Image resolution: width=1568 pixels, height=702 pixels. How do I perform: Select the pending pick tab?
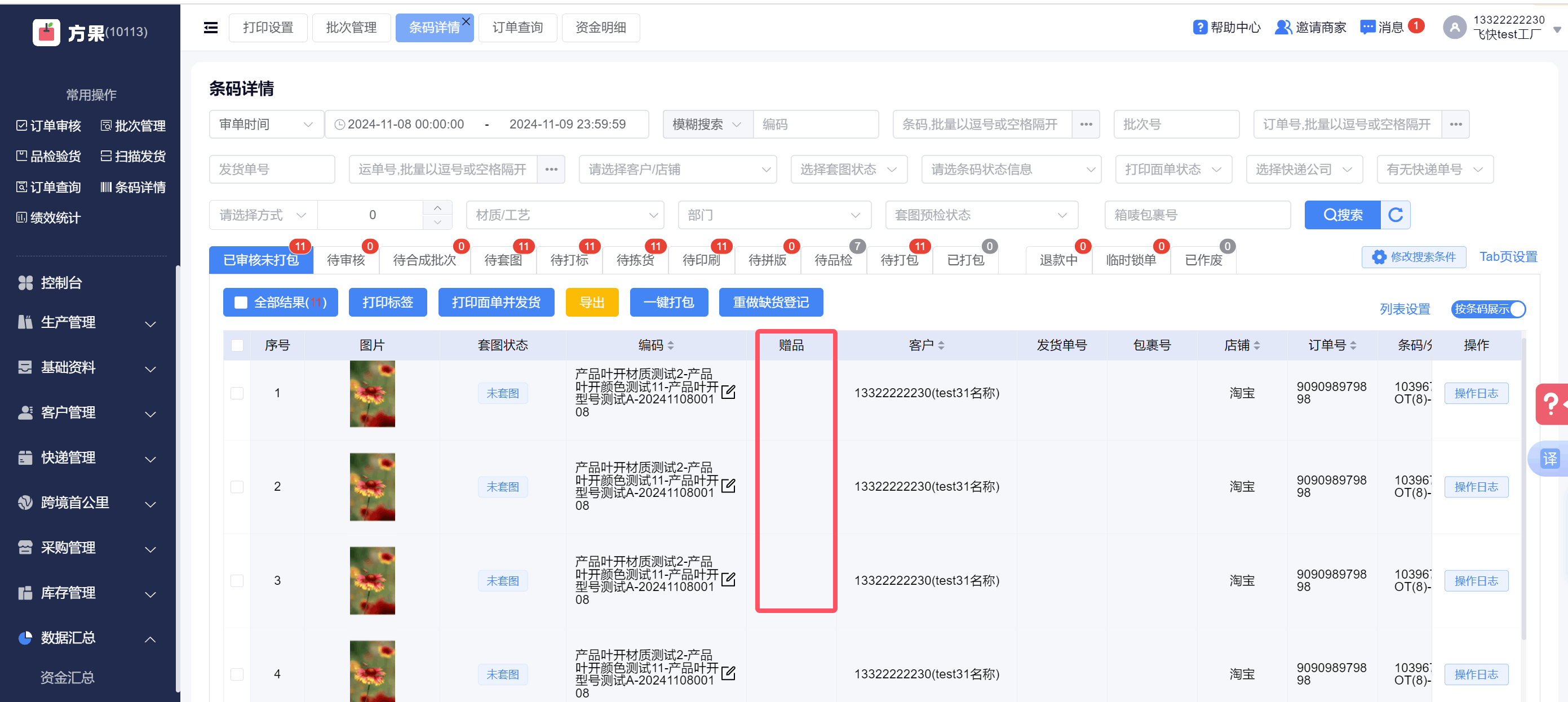[635, 260]
